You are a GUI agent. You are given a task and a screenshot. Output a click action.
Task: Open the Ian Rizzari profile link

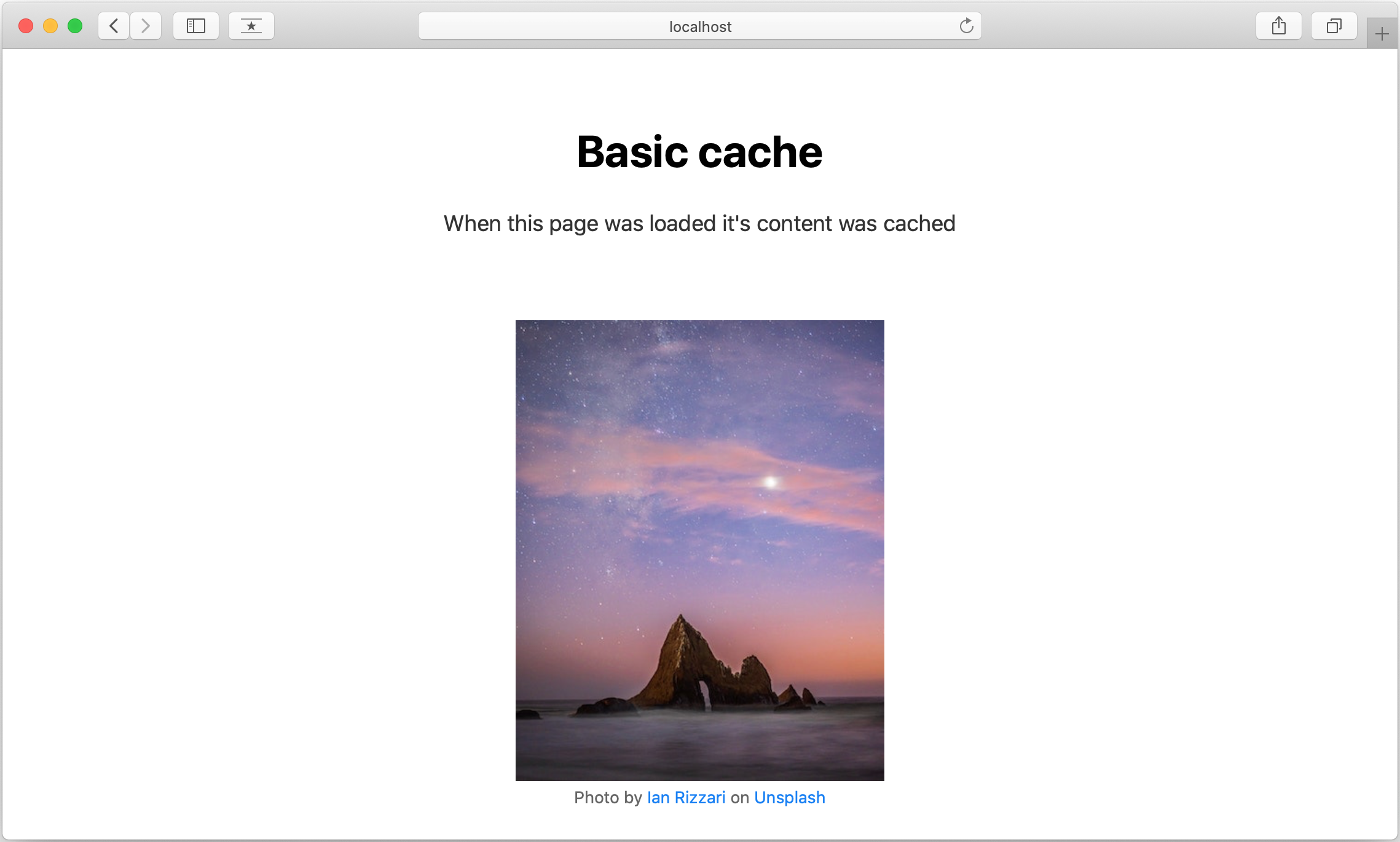coord(686,797)
